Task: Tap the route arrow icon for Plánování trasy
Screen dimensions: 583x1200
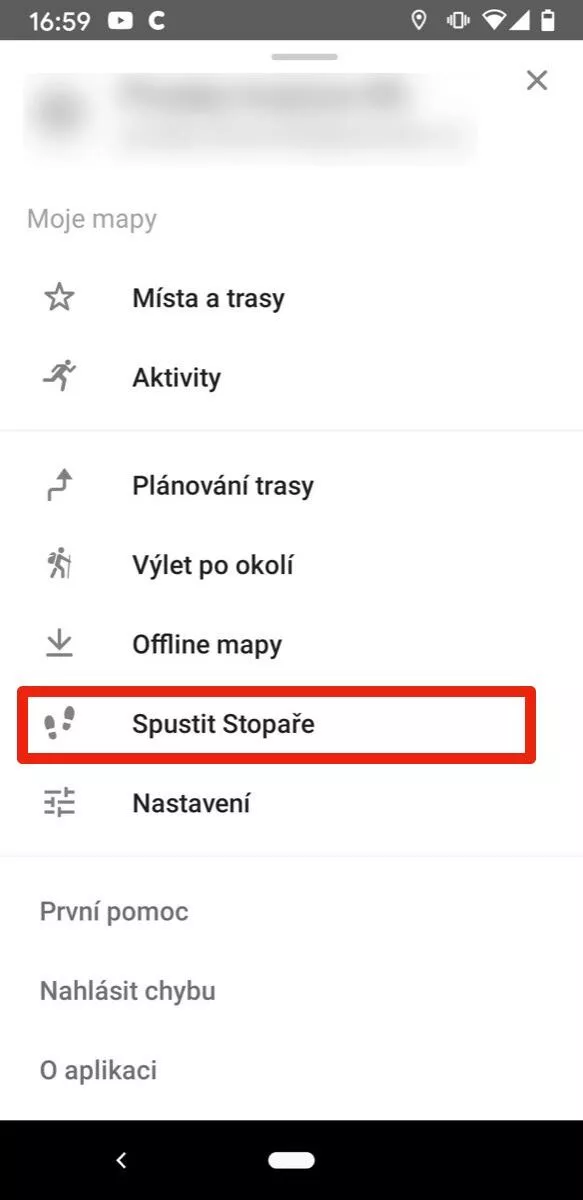Action: click(x=60, y=486)
